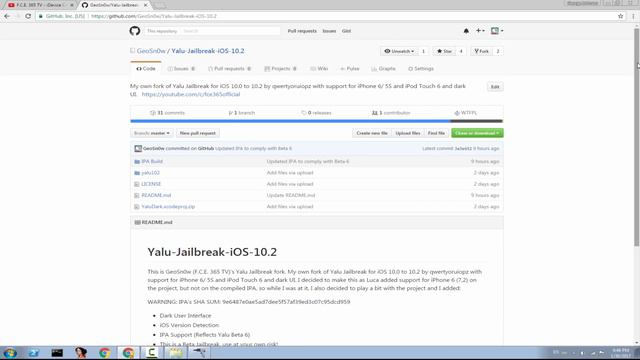
Task: Open Gist in top navigation
Action: (x=346, y=31)
